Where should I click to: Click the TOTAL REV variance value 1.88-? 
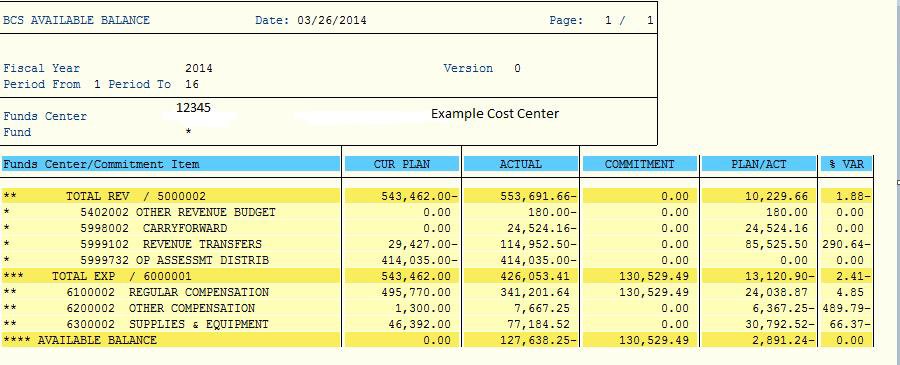854,196
